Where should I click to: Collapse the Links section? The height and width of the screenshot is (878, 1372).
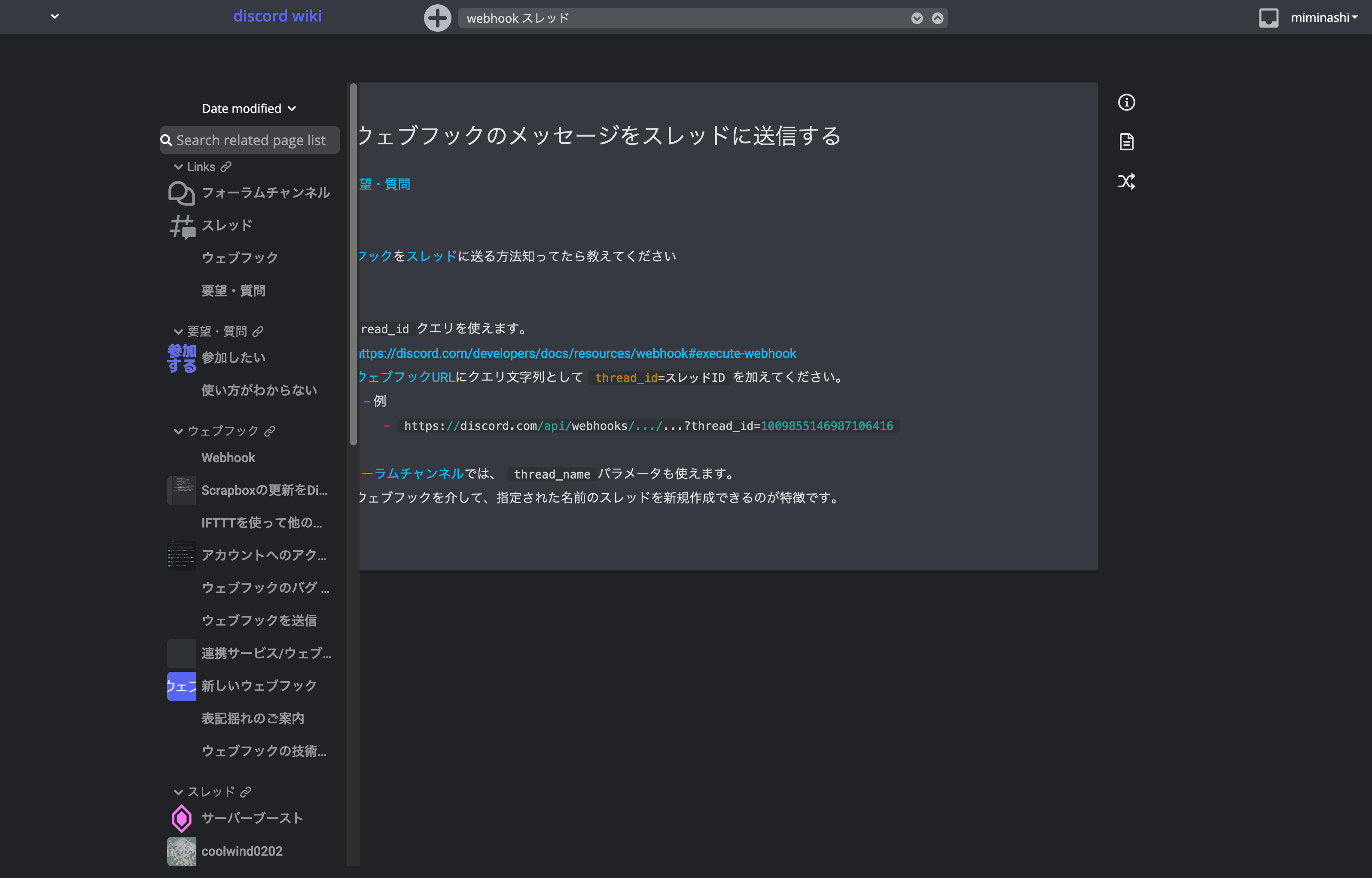tap(178, 167)
